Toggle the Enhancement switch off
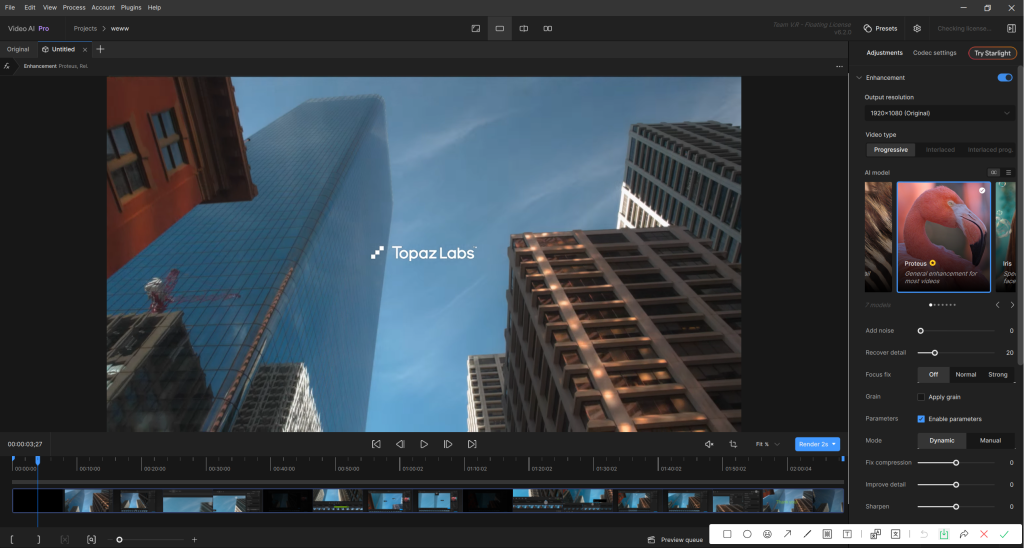The width and height of the screenshot is (1024, 548). (x=1004, y=78)
